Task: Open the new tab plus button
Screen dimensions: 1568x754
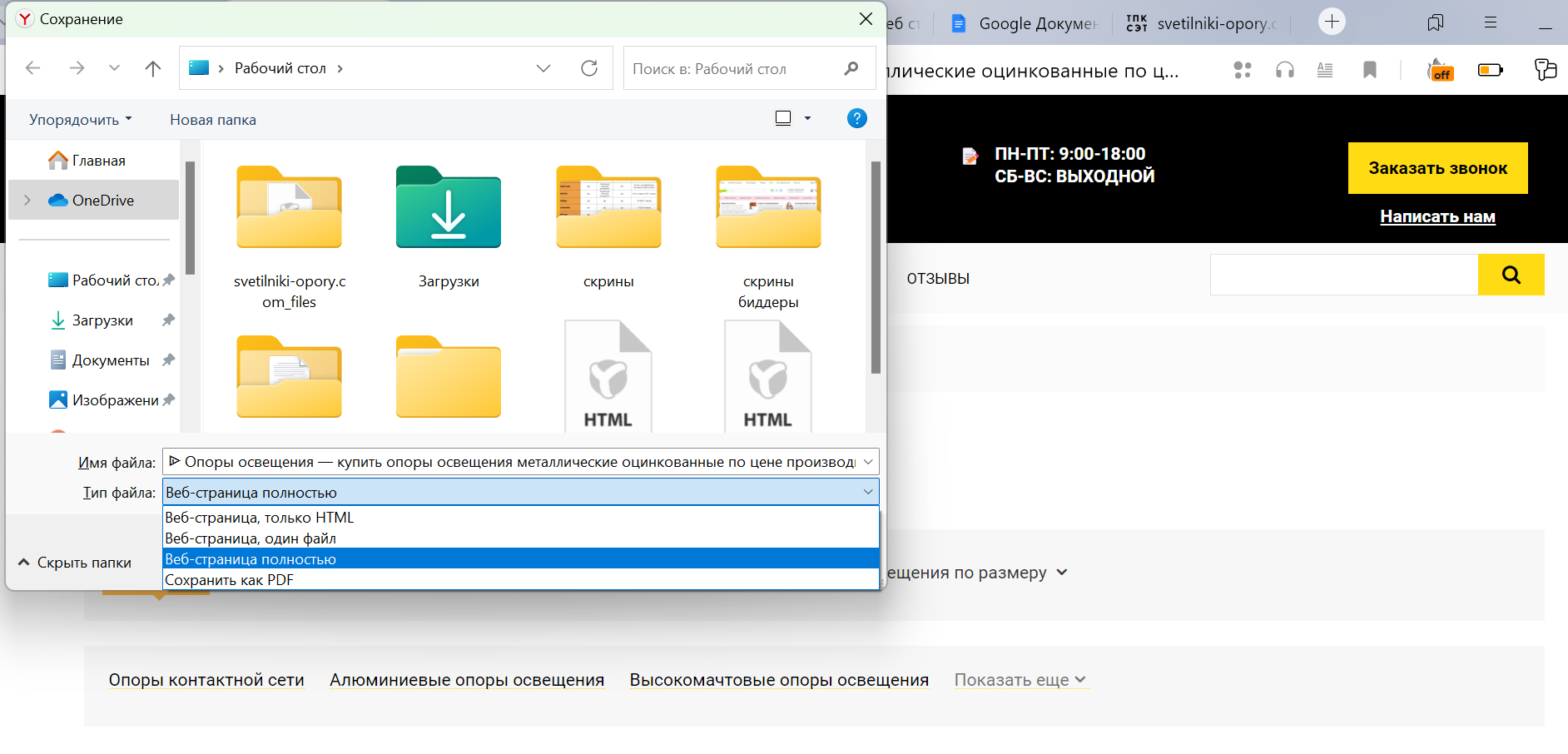Action: tap(1332, 22)
